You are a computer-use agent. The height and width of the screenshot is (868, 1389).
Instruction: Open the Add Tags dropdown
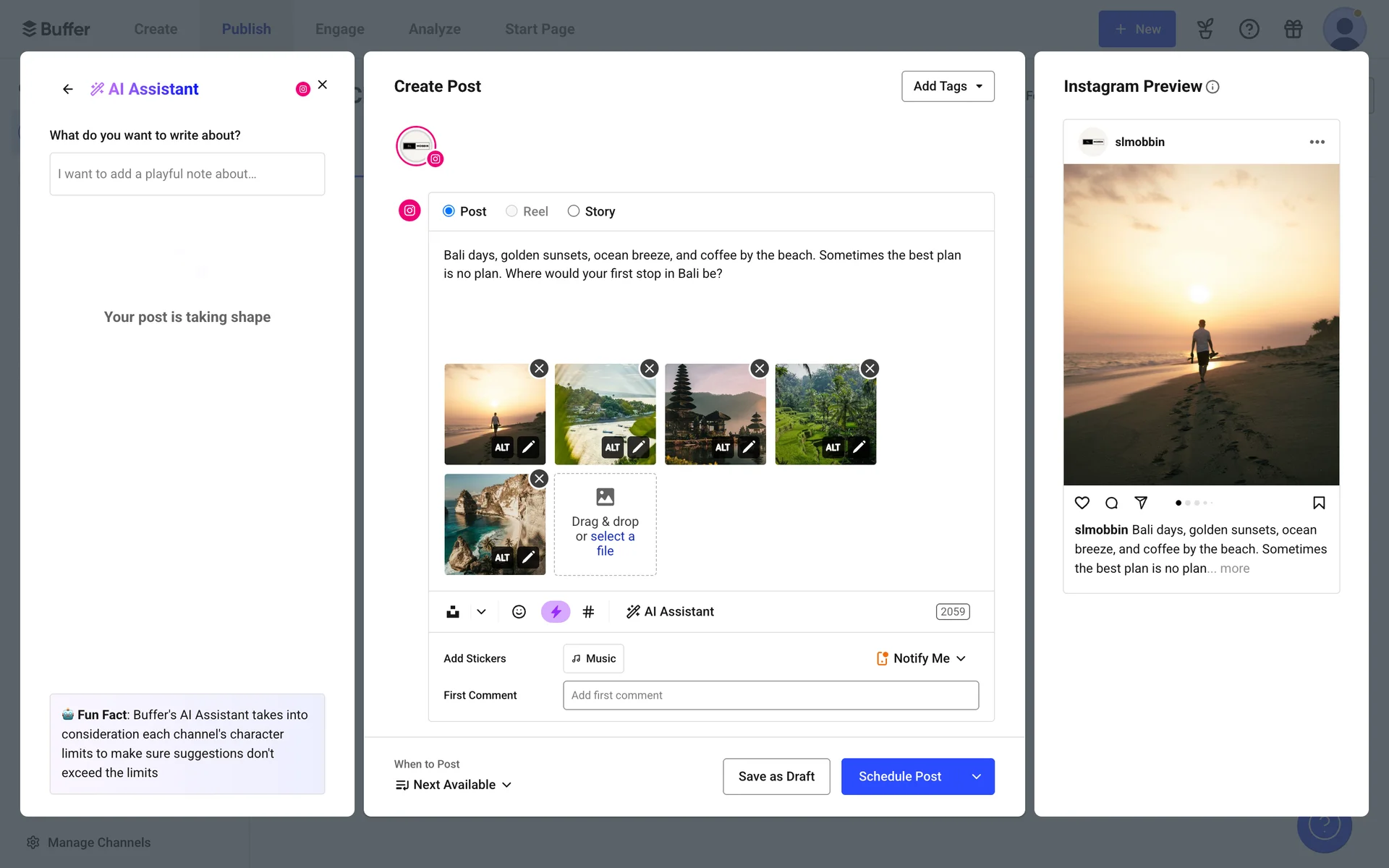point(948,86)
